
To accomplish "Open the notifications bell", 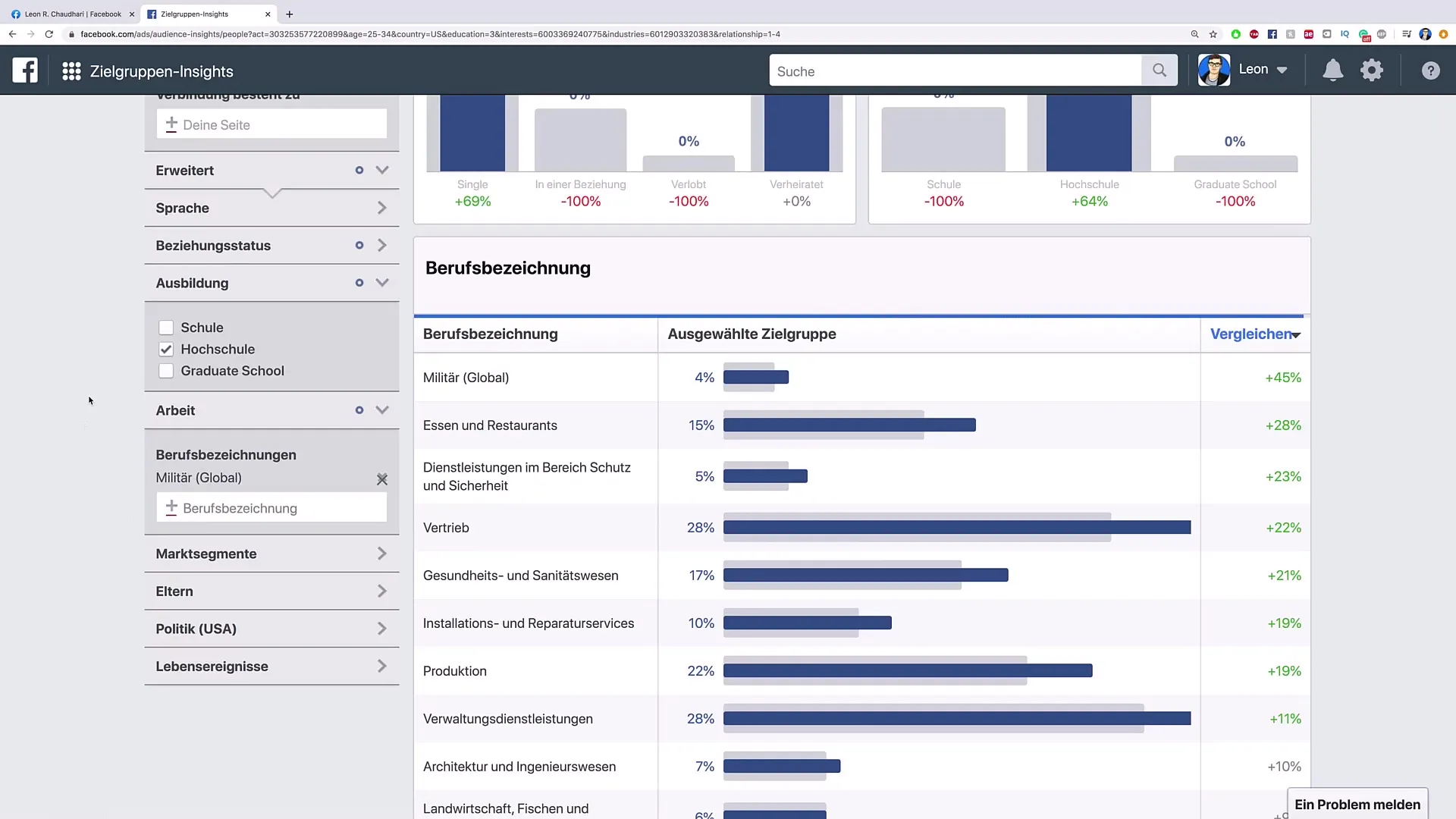I will click(1332, 71).
